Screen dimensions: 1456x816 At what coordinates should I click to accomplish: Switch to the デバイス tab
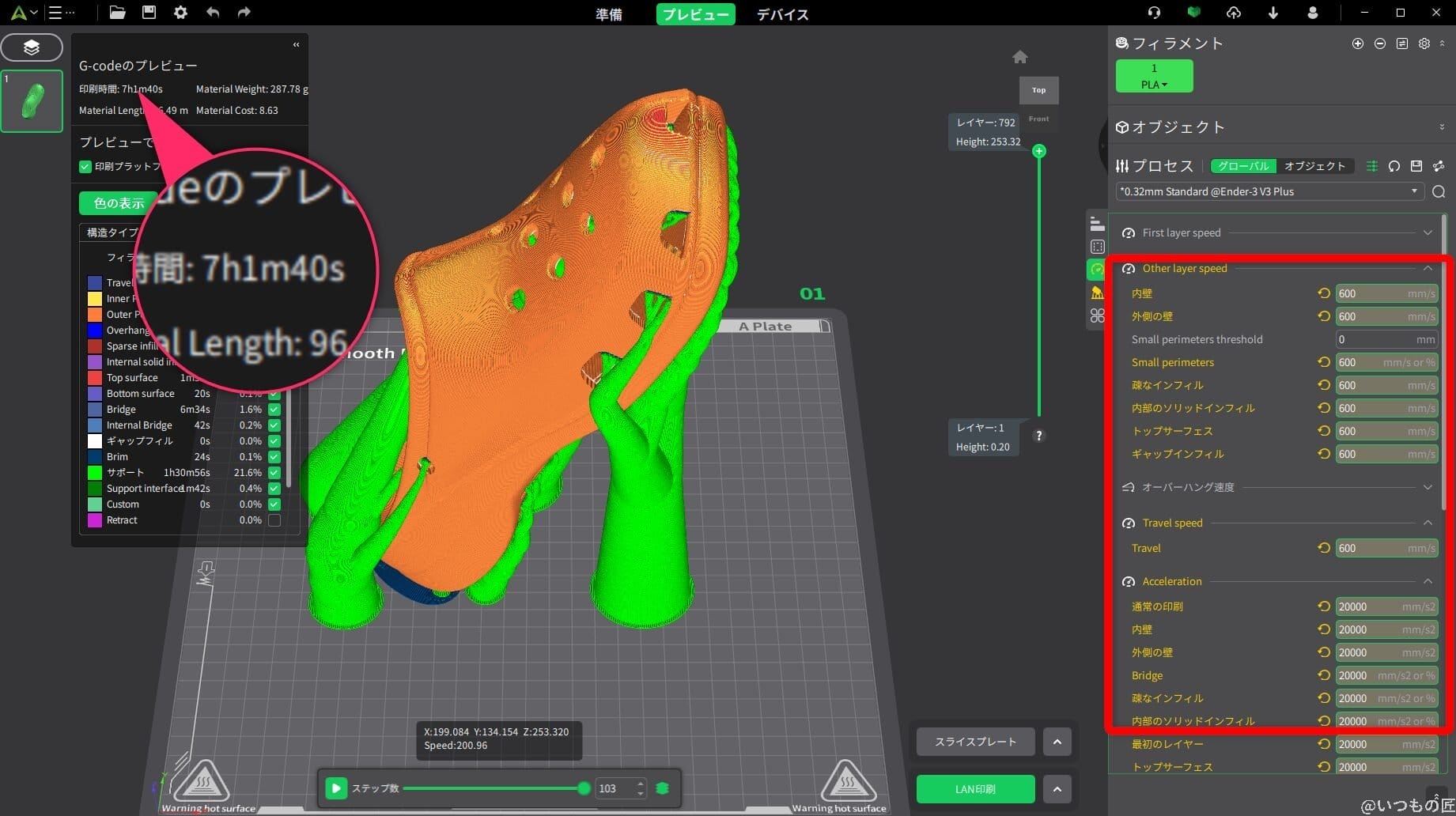pyautogui.click(x=782, y=13)
